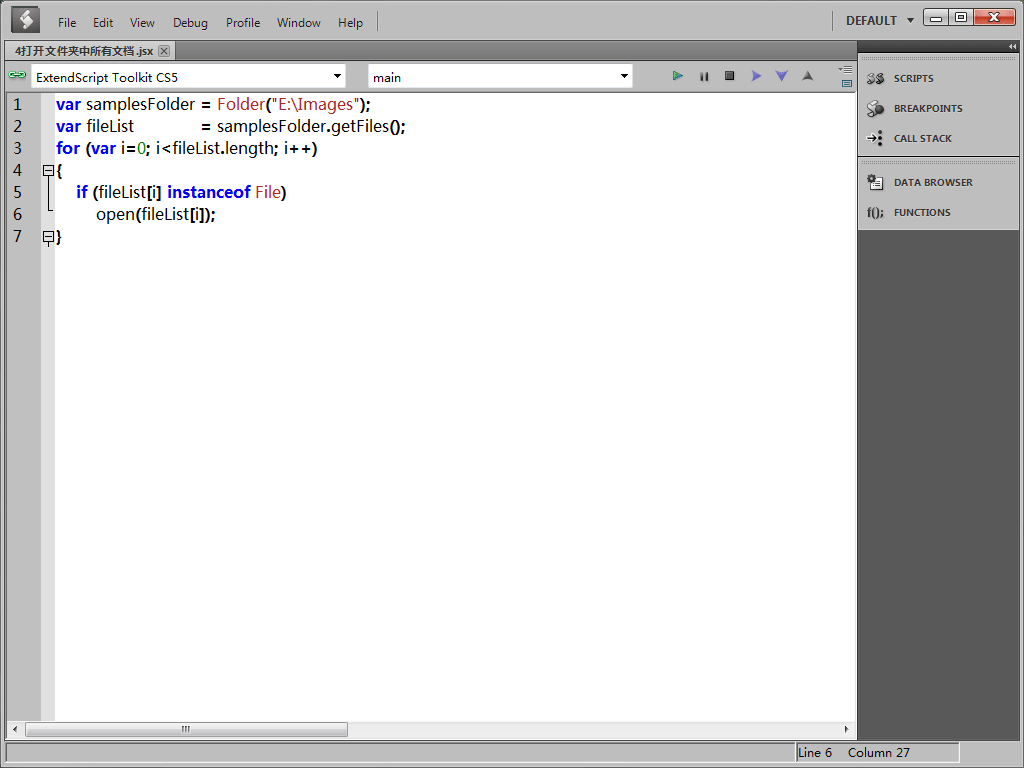Open the Breakpoints panel icon
Image resolution: width=1024 pixels, height=768 pixels.
pos(875,108)
